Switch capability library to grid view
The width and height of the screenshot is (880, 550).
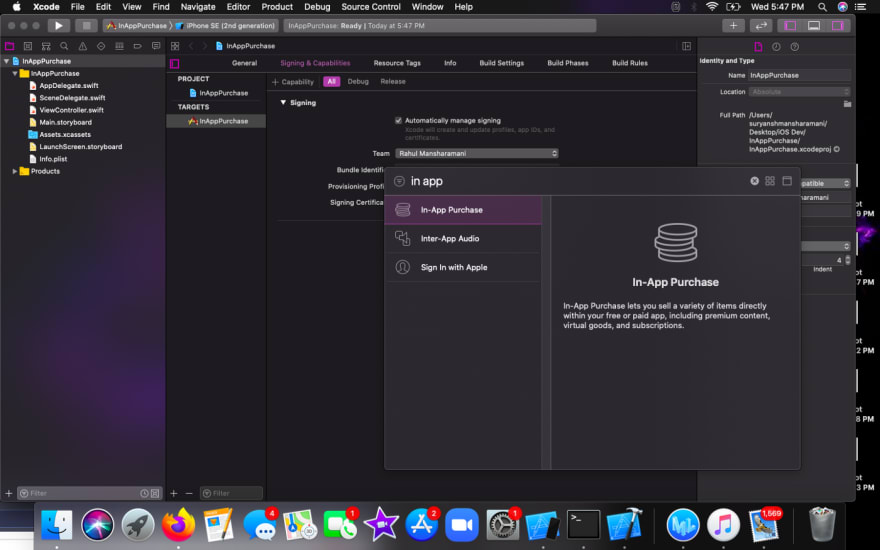coord(770,181)
